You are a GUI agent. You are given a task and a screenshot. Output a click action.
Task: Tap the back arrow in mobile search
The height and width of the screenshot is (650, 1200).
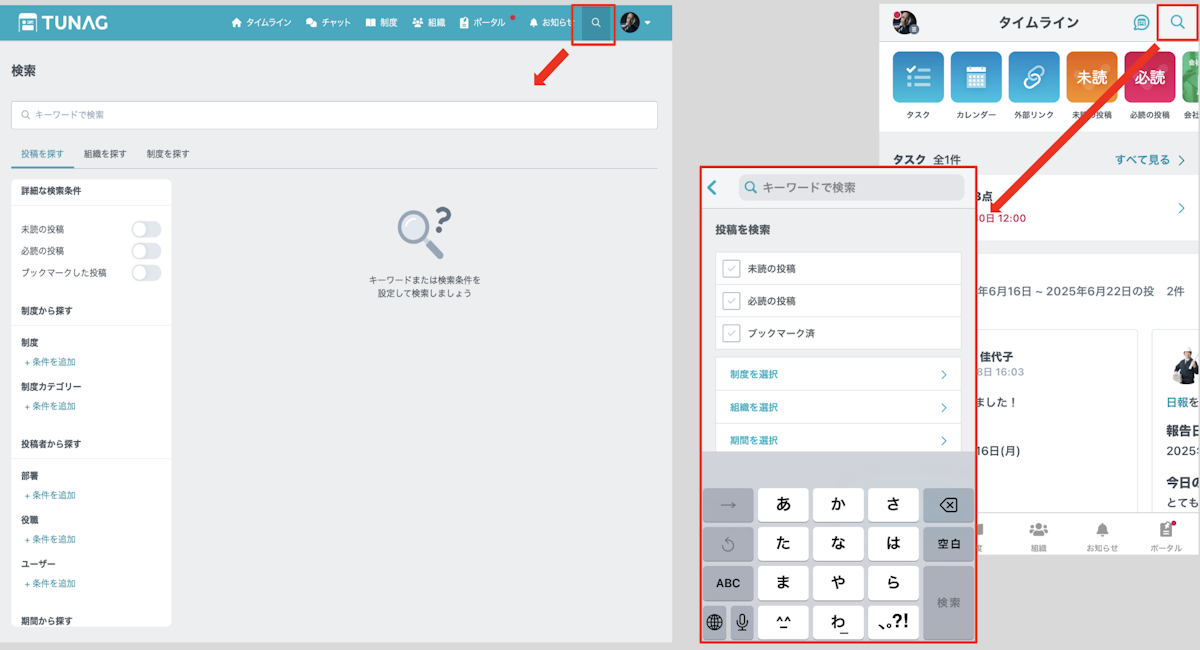point(712,187)
